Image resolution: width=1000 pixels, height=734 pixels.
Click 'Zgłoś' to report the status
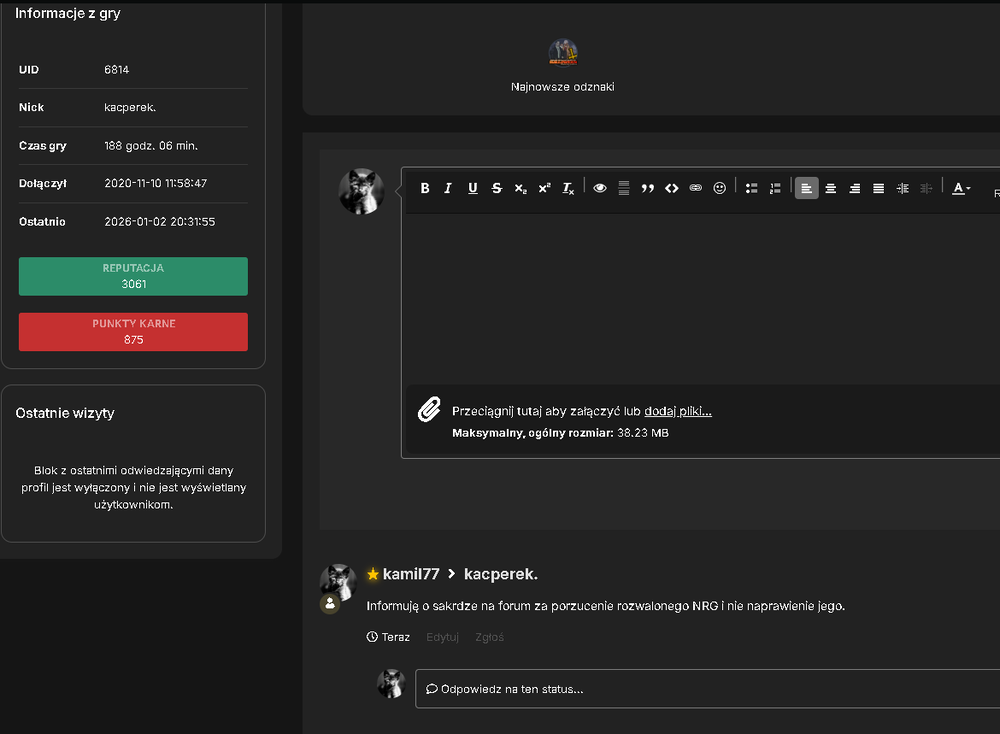489,637
